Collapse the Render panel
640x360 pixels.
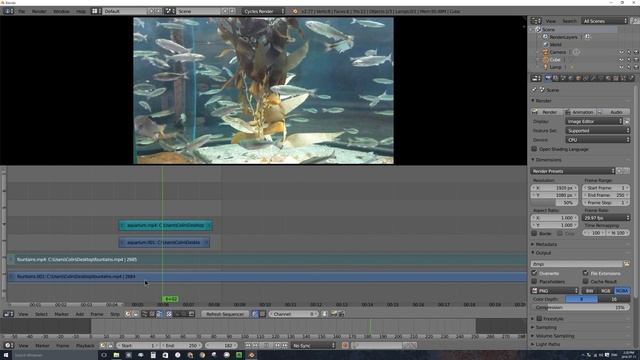(543, 100)
